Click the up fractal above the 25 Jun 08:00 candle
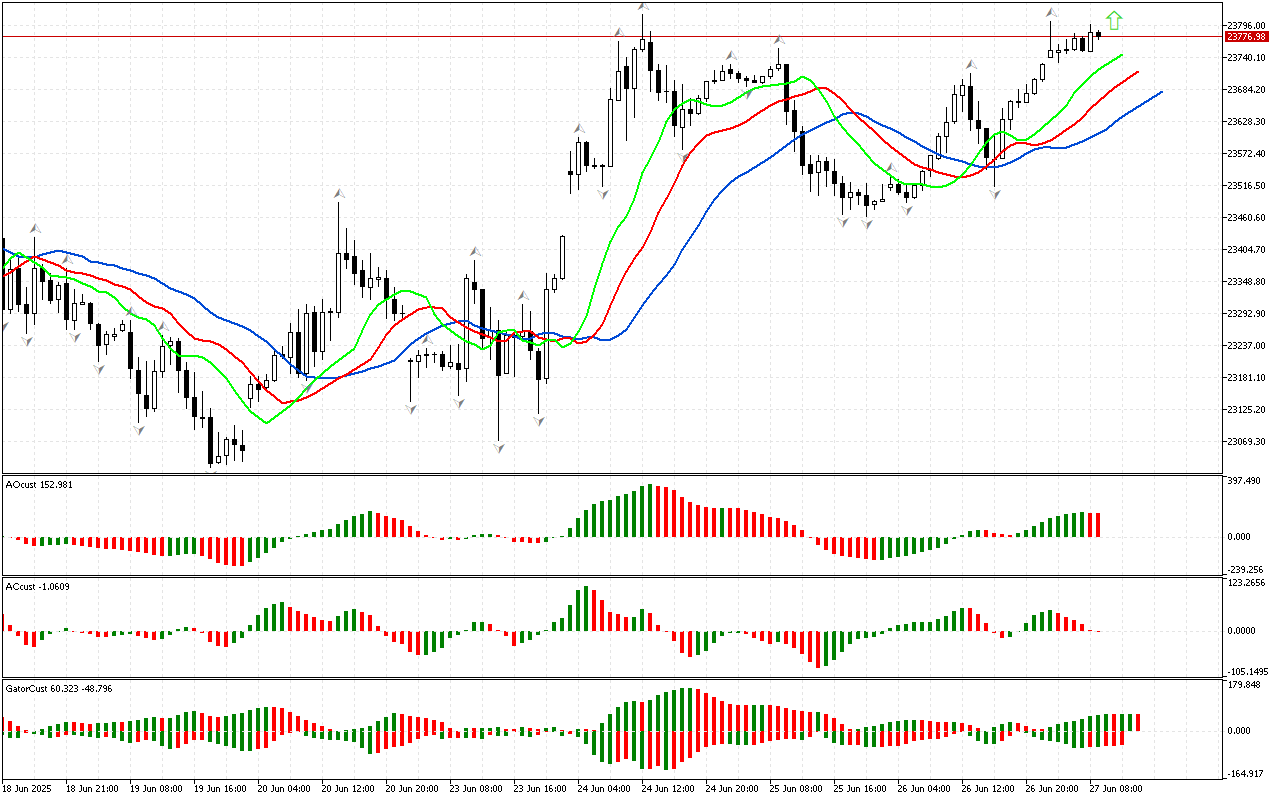 pos(778,41)
